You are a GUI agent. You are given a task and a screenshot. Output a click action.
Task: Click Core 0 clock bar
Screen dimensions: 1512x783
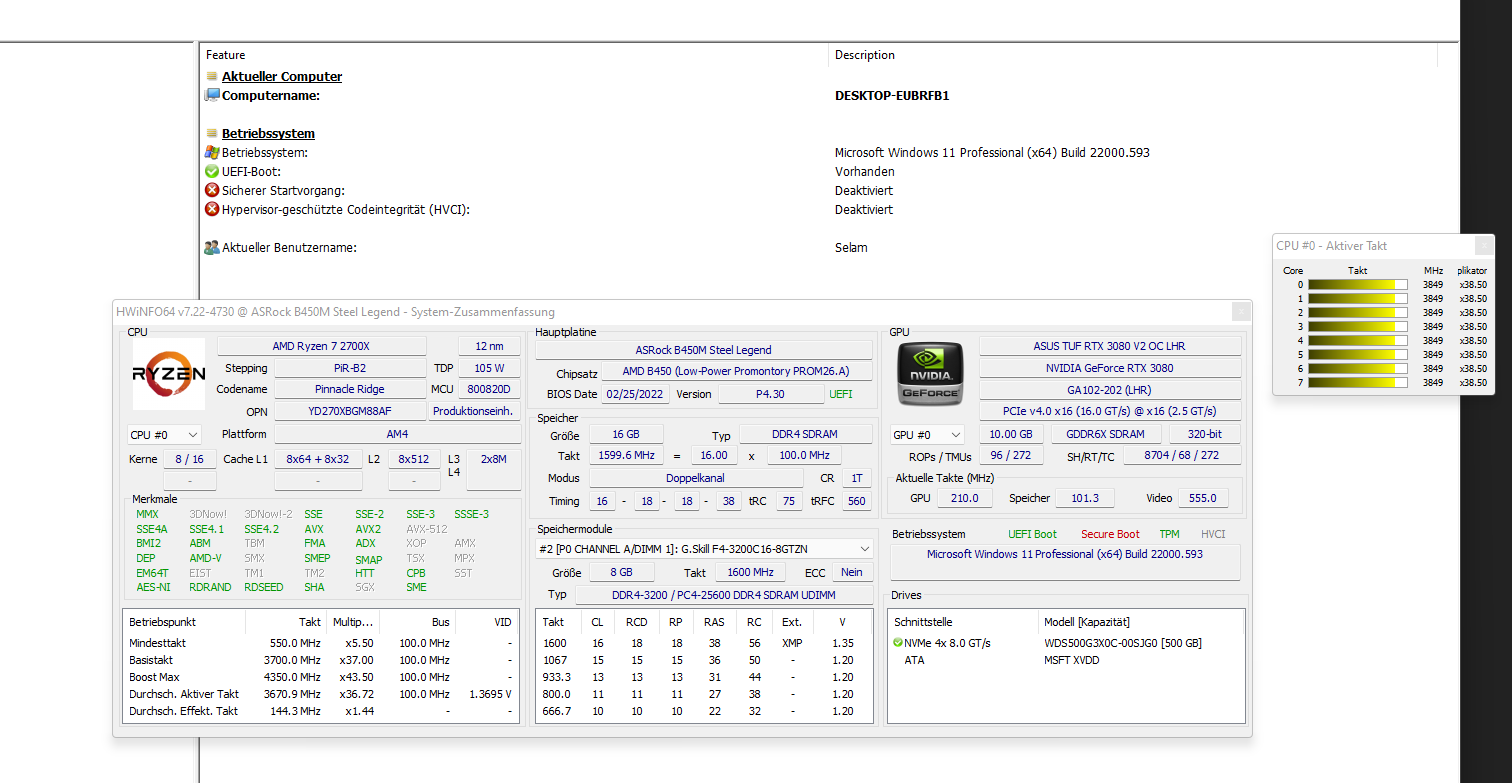pyautogui.click(x=1357, y=285)
